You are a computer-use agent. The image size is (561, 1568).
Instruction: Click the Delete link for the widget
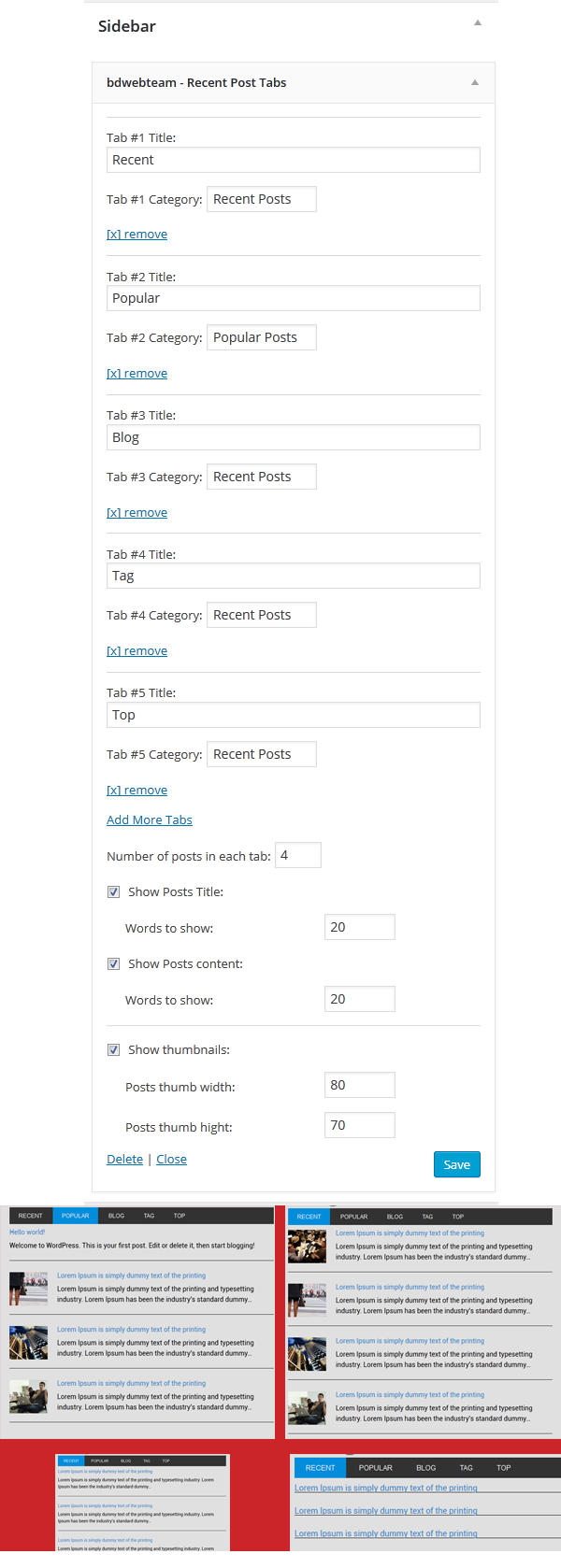click(124, 1160)
